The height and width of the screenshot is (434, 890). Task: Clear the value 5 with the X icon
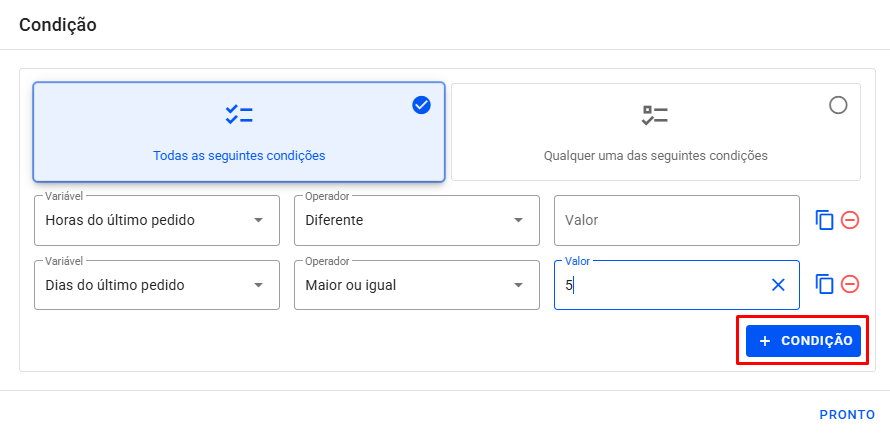(778, 285)
